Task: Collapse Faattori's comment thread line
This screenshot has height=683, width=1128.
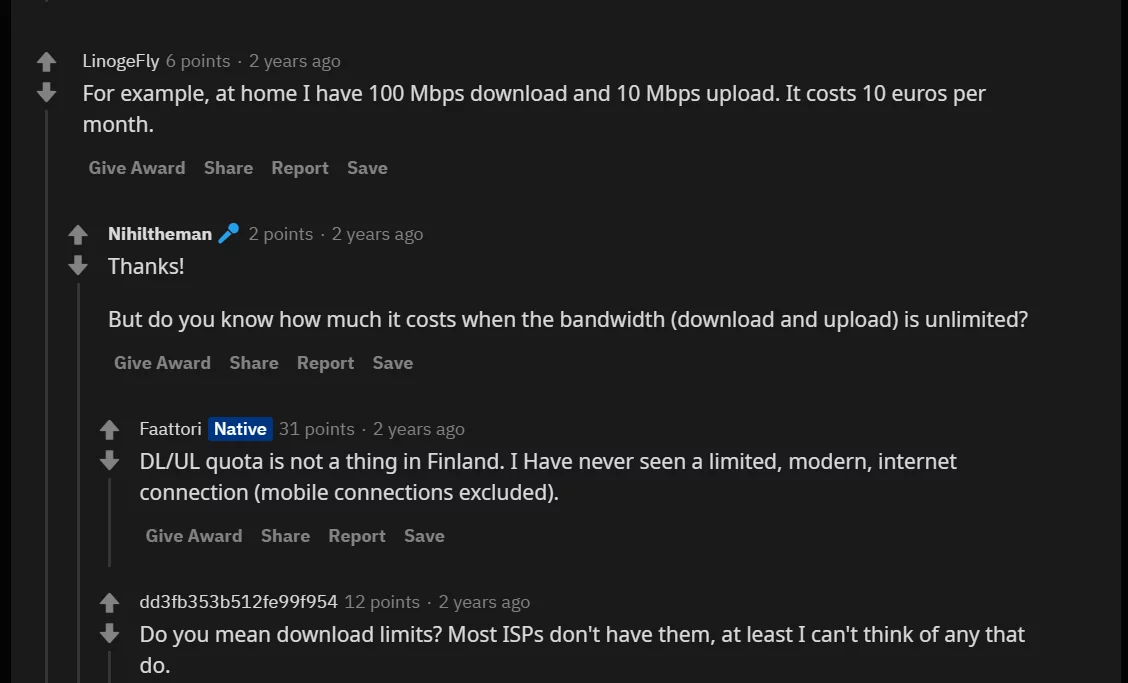Action: pos(109,522)
